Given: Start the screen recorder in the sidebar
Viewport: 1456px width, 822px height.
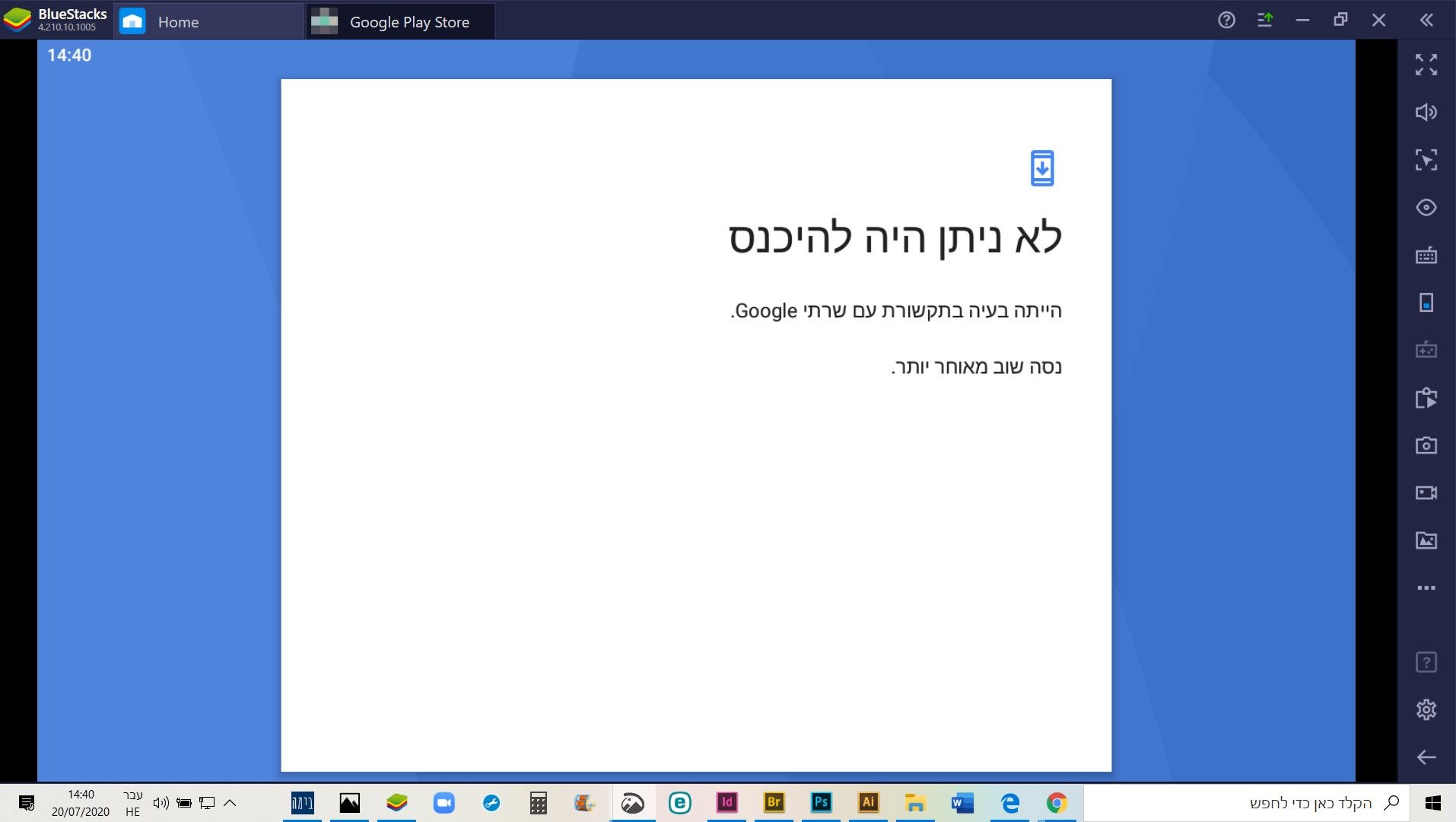Looking at the screenshot, I should click(x=1426, y=493).
